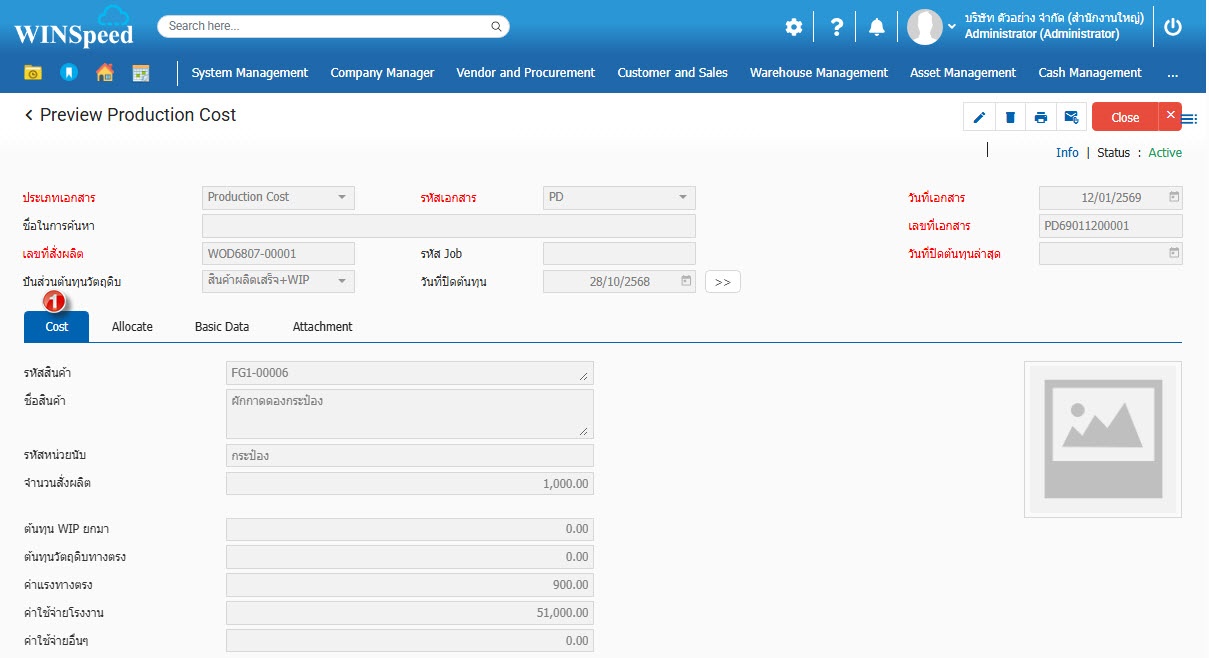Open the Warehouse Management menu
The height and width of the screenshot is (658, 1209).
(818, 73)
